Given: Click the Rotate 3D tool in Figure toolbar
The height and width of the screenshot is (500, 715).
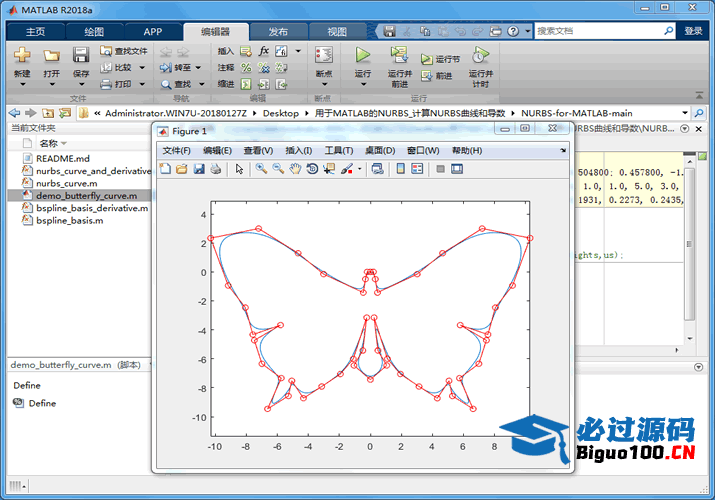Looking at the screenshot, I should pos(312,169).
